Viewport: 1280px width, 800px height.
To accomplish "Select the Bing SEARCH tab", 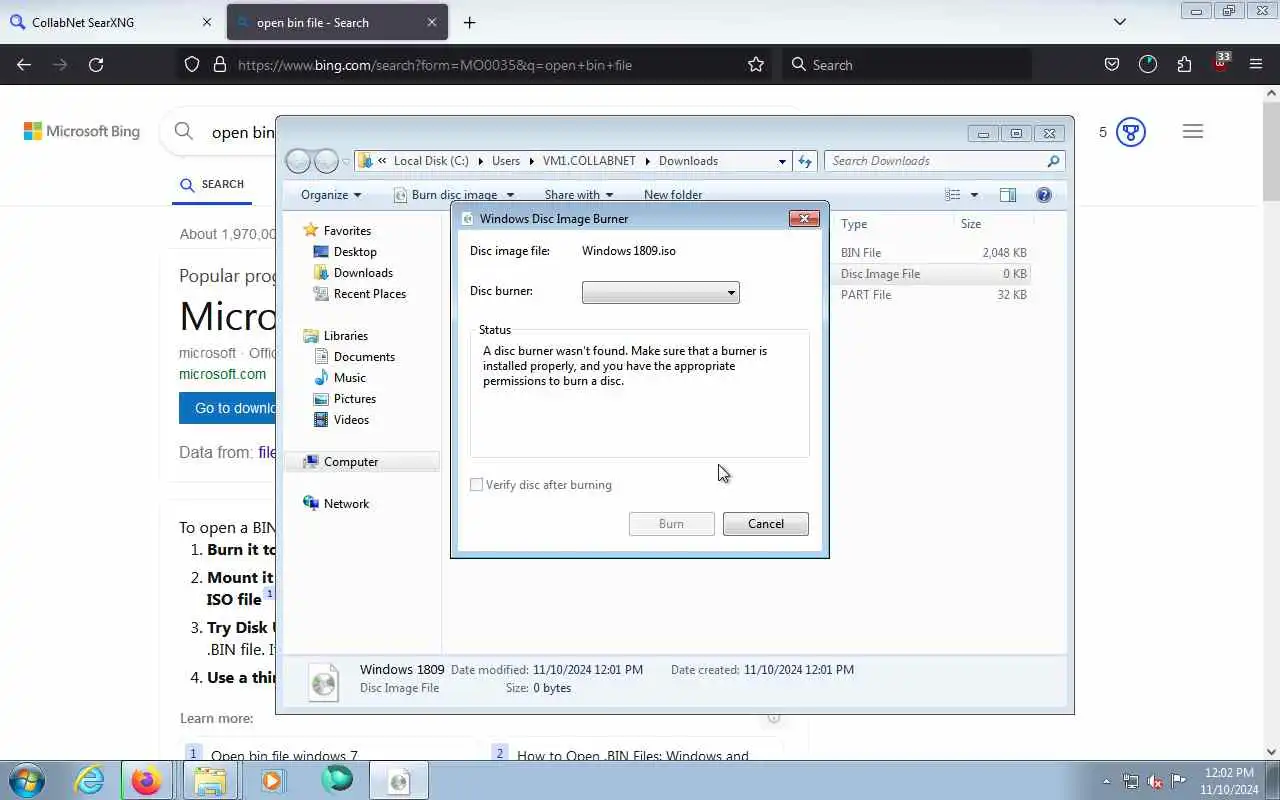I will (x=212, y=185).
